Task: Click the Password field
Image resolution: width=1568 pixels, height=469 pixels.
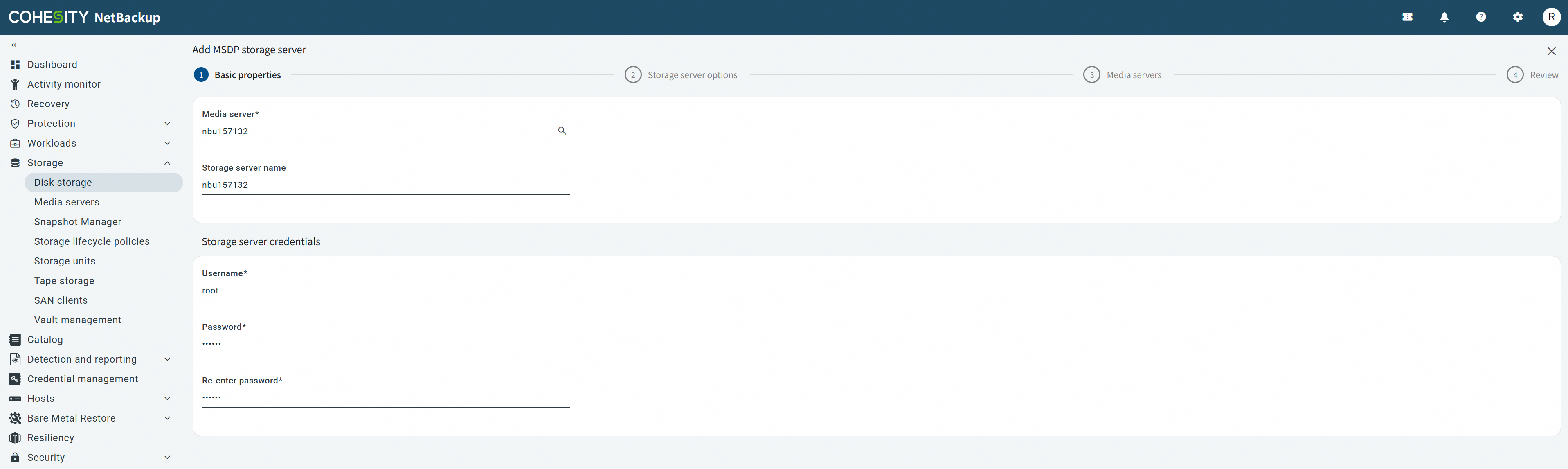Action: pos(386,344)
